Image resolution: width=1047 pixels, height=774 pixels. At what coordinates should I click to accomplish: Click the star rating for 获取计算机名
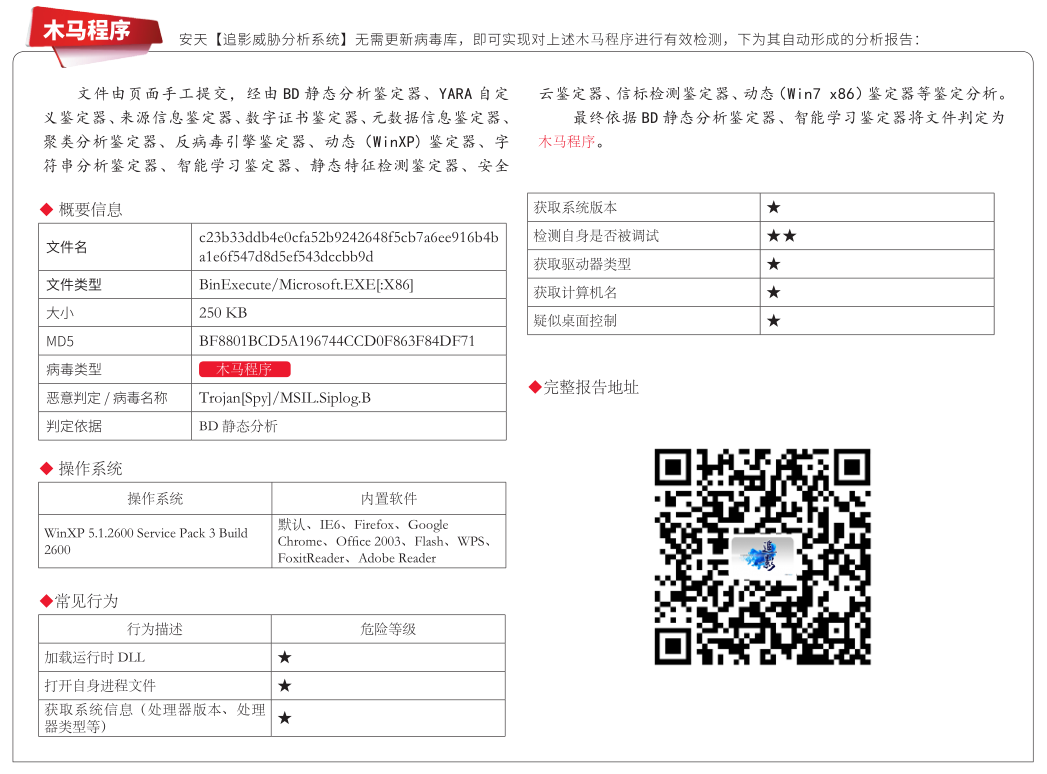(774, 293)
